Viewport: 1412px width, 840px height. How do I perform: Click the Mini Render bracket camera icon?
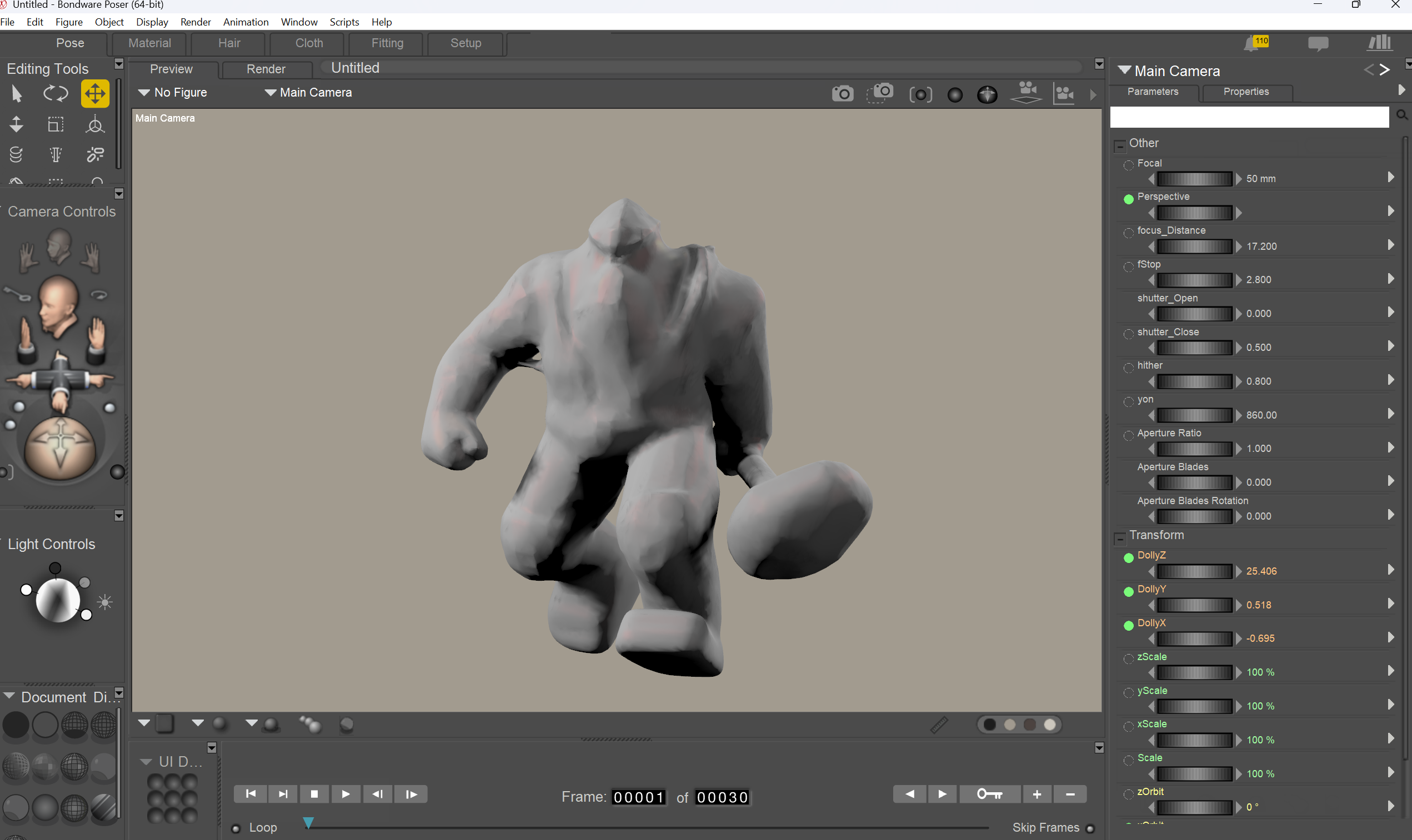point(920,94)
